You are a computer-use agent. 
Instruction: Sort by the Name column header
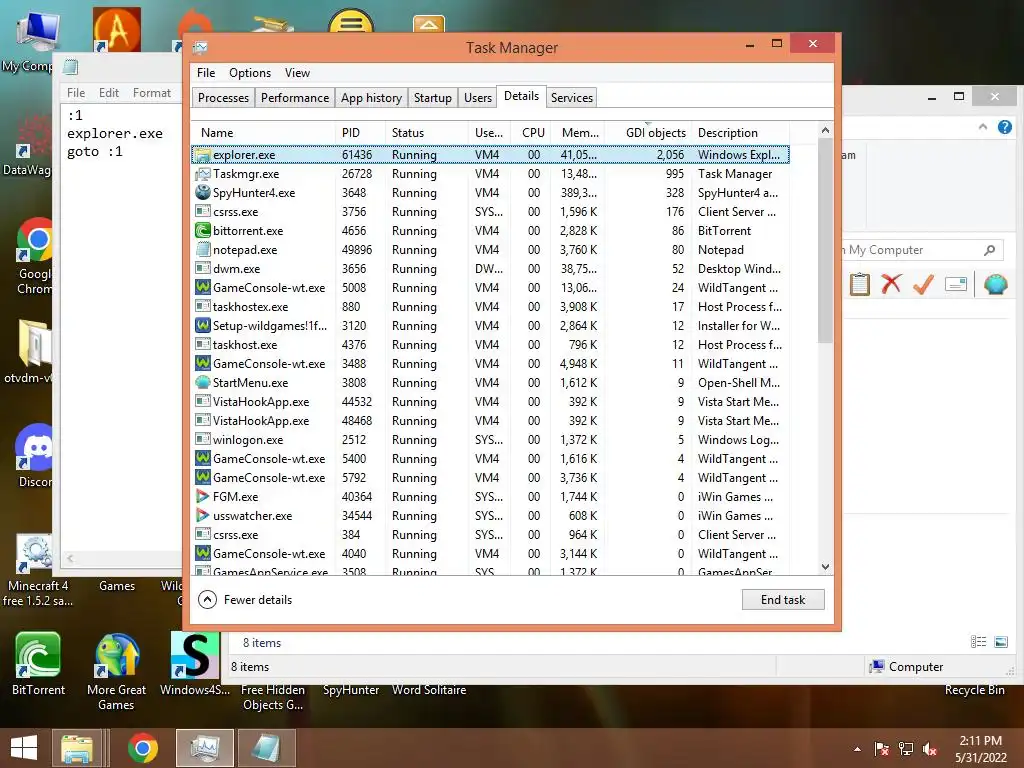click(x=263, y=133)
